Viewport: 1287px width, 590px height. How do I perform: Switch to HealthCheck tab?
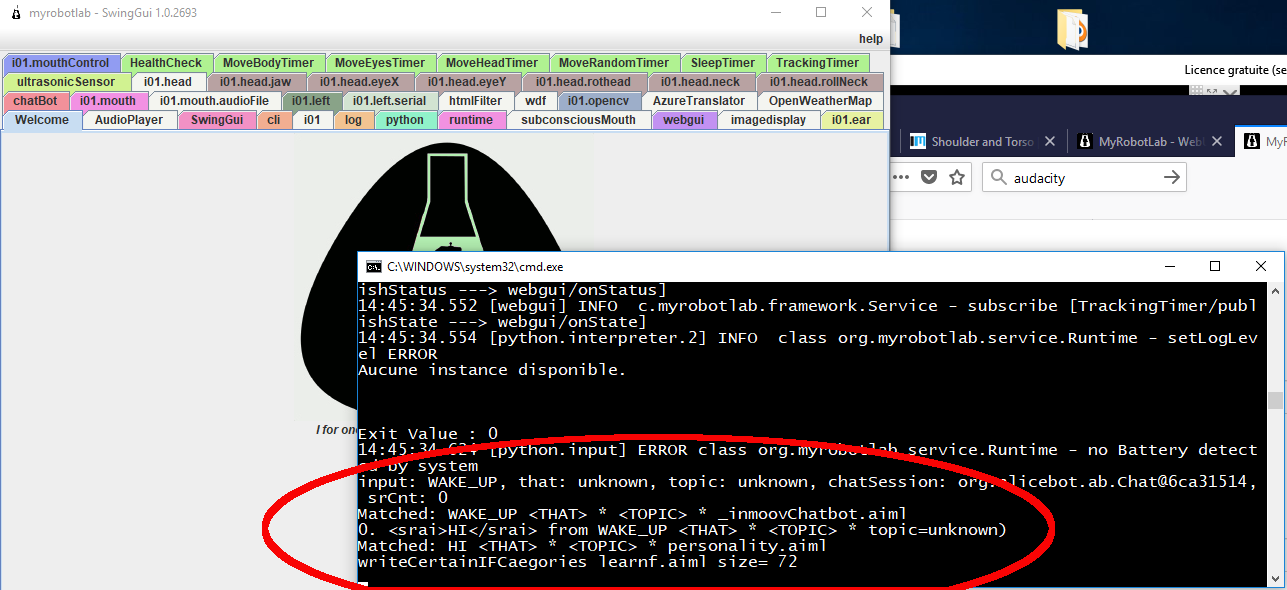[166, 63]
